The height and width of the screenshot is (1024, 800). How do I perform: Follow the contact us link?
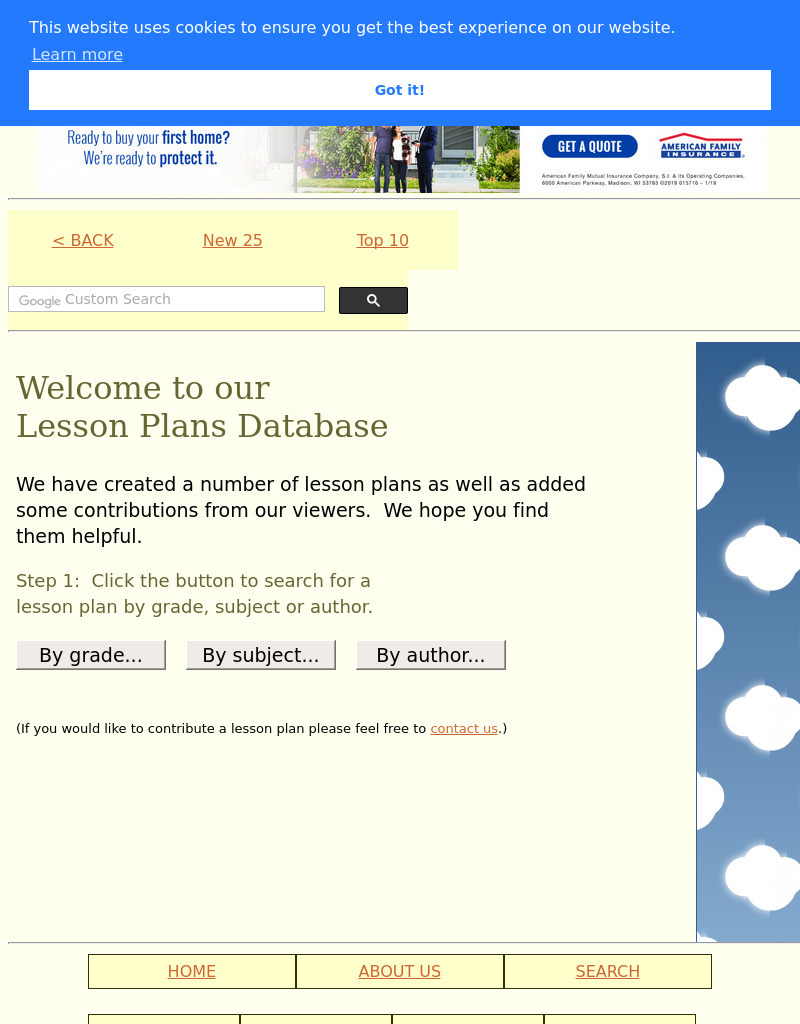point(464,729)
